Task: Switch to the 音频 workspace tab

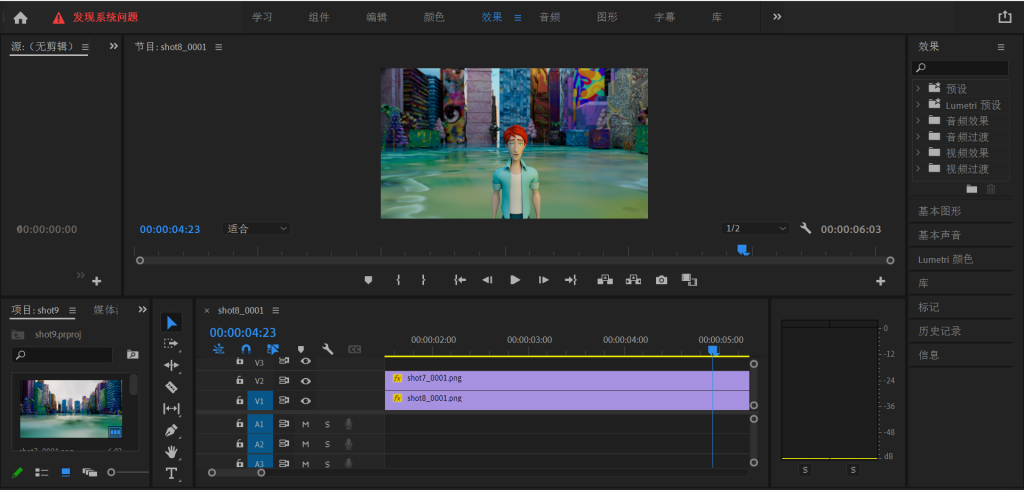Action: 549,18
